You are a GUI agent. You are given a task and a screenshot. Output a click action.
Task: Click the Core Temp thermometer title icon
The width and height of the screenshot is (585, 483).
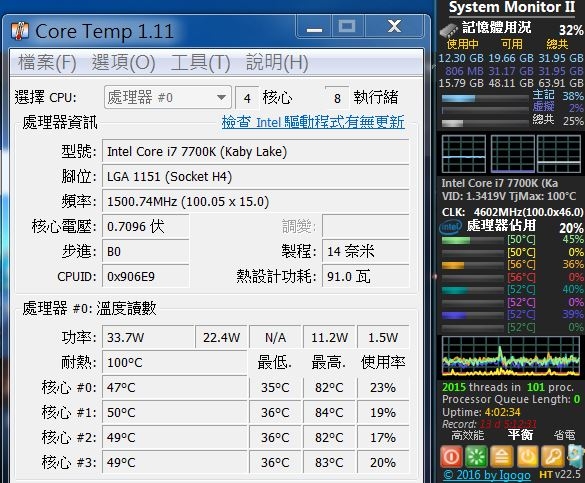pos(20,31)
